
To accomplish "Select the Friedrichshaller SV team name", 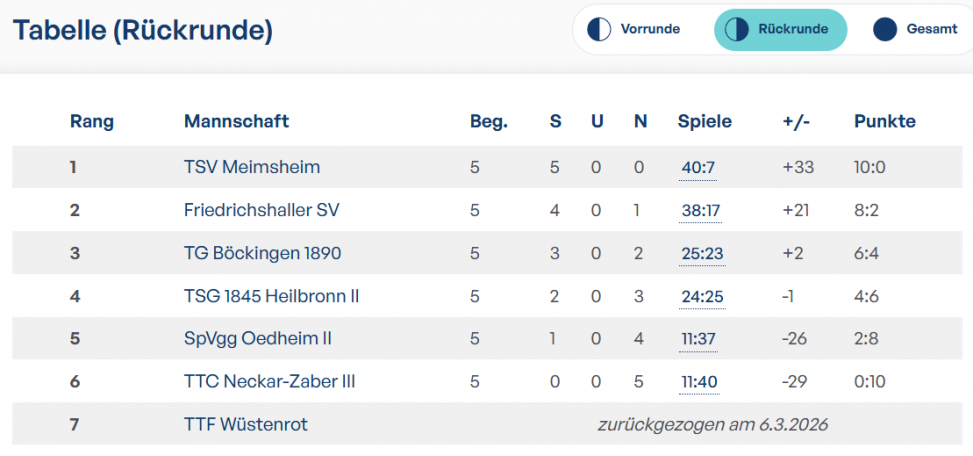I will pos(262,210).
